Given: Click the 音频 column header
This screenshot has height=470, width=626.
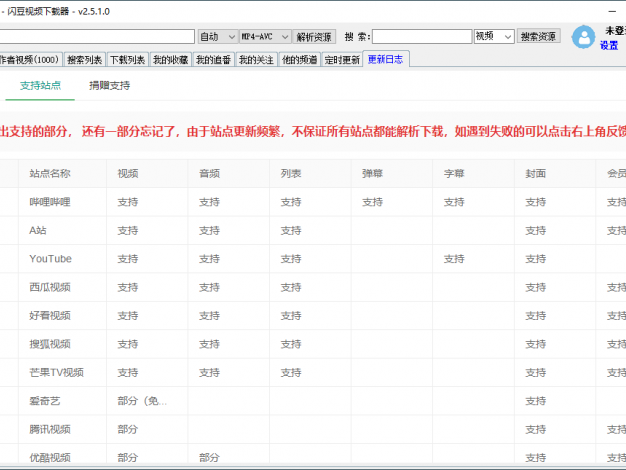Looking at the screenshot, I should click(229, 174).
